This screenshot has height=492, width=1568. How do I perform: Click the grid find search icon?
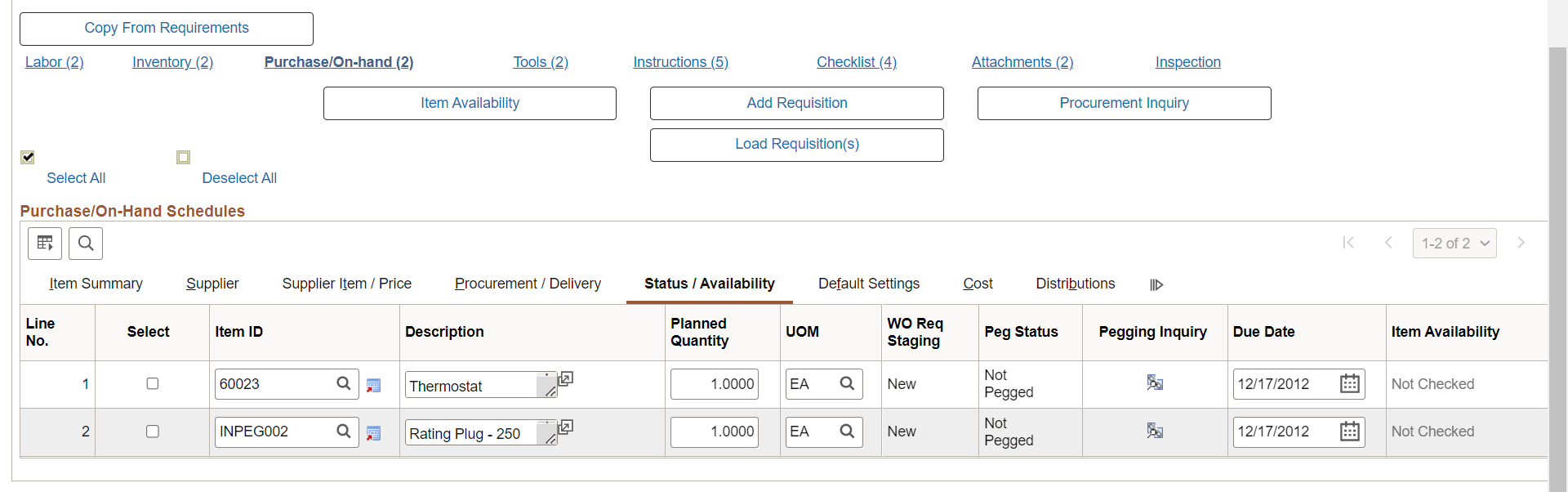click(x=86, y=244)
